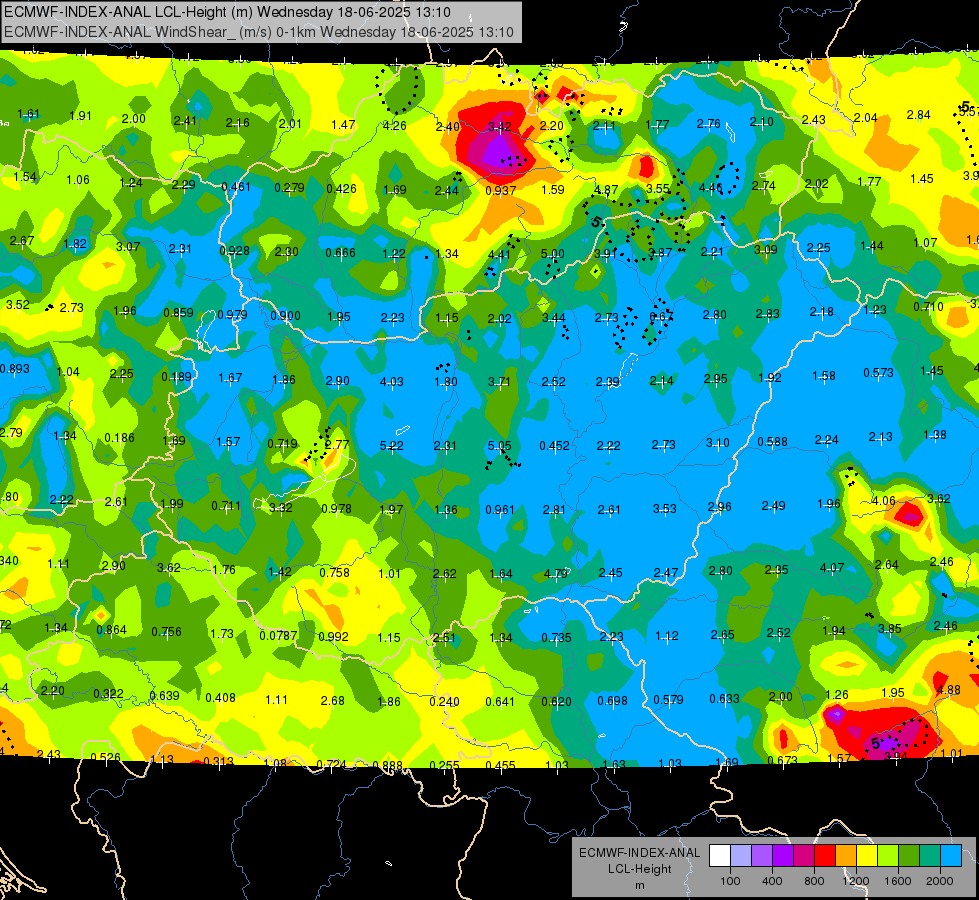Click wind shear value 5.22
The image size is (979, 900).
391,446
